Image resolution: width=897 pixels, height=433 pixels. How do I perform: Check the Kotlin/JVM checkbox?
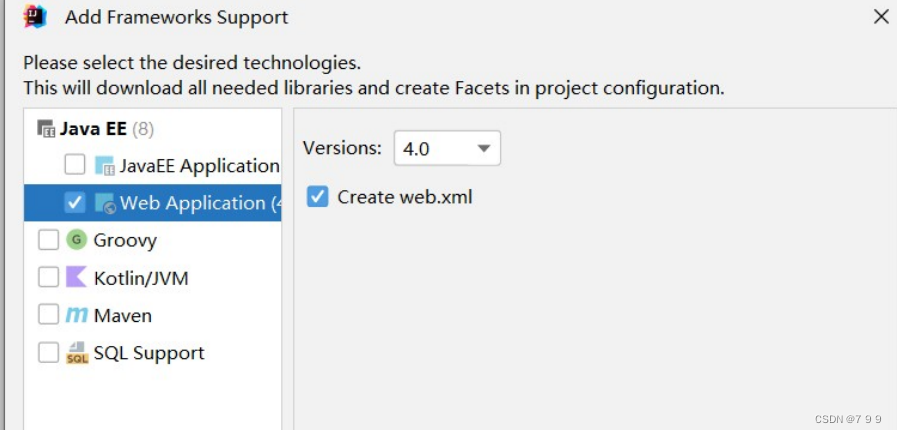[x=48, y=277]
